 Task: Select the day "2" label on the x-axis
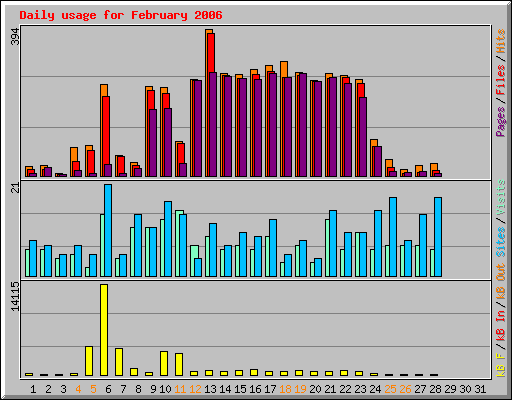tap(48, 389)
